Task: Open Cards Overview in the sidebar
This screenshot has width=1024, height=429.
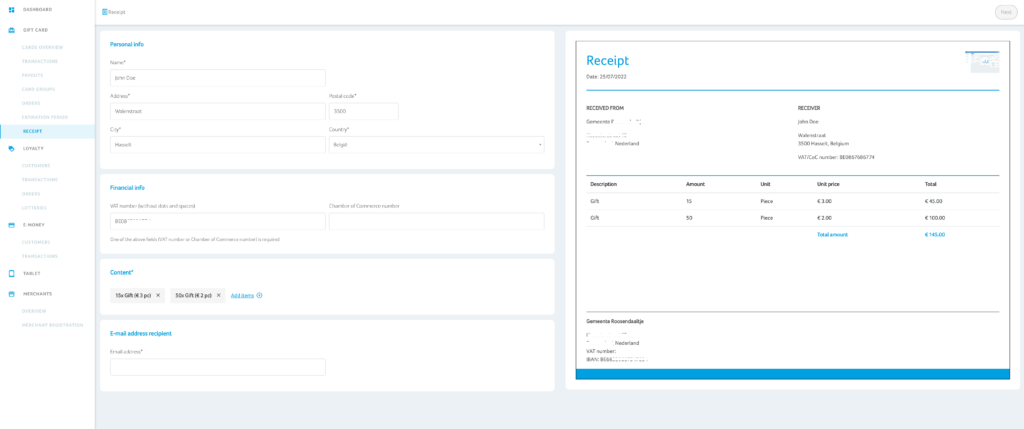Action: coord(43,47)
